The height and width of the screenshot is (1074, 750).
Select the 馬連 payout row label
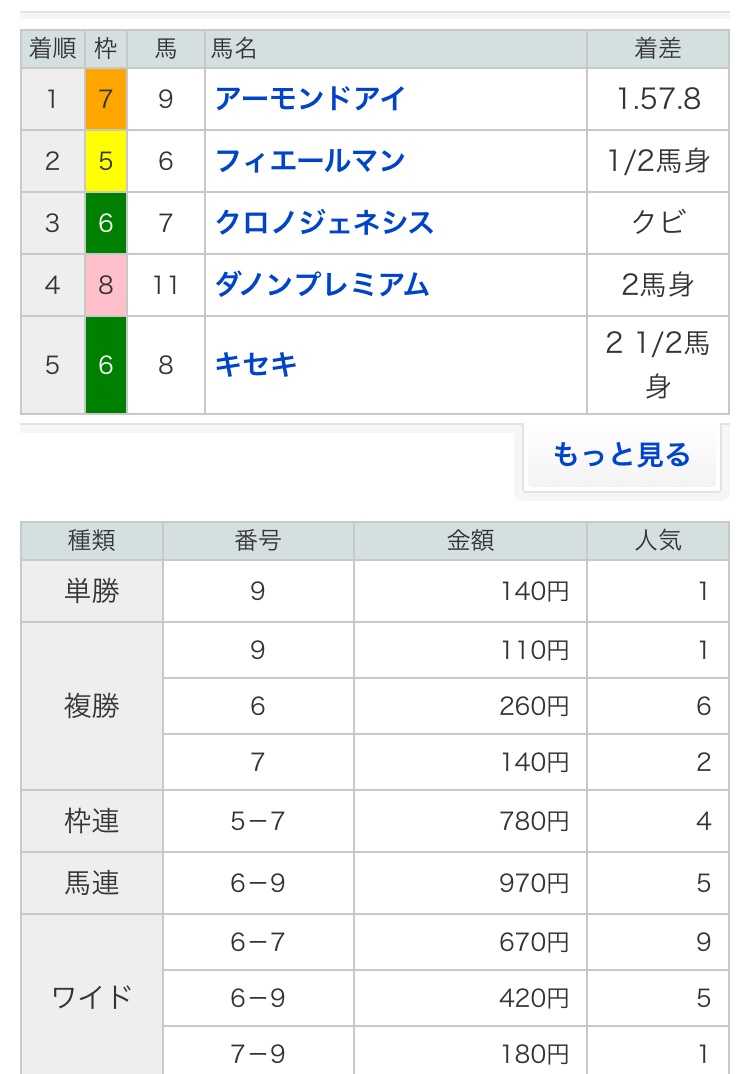[92, 883]
